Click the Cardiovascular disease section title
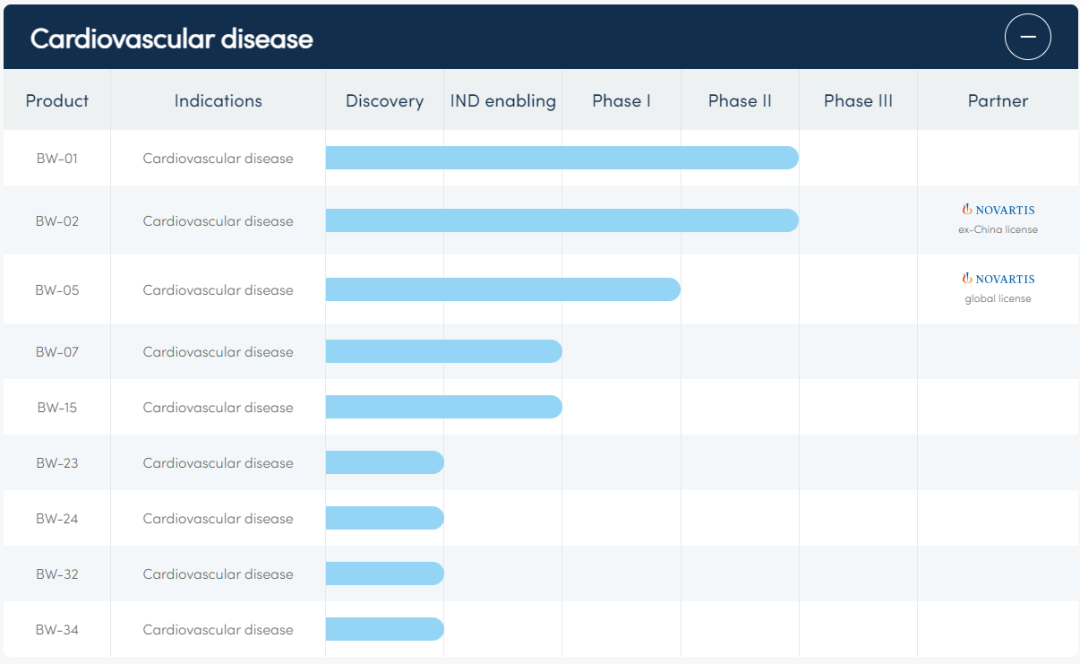Viewport: 1080px width, 664px height. pos(171,39)
